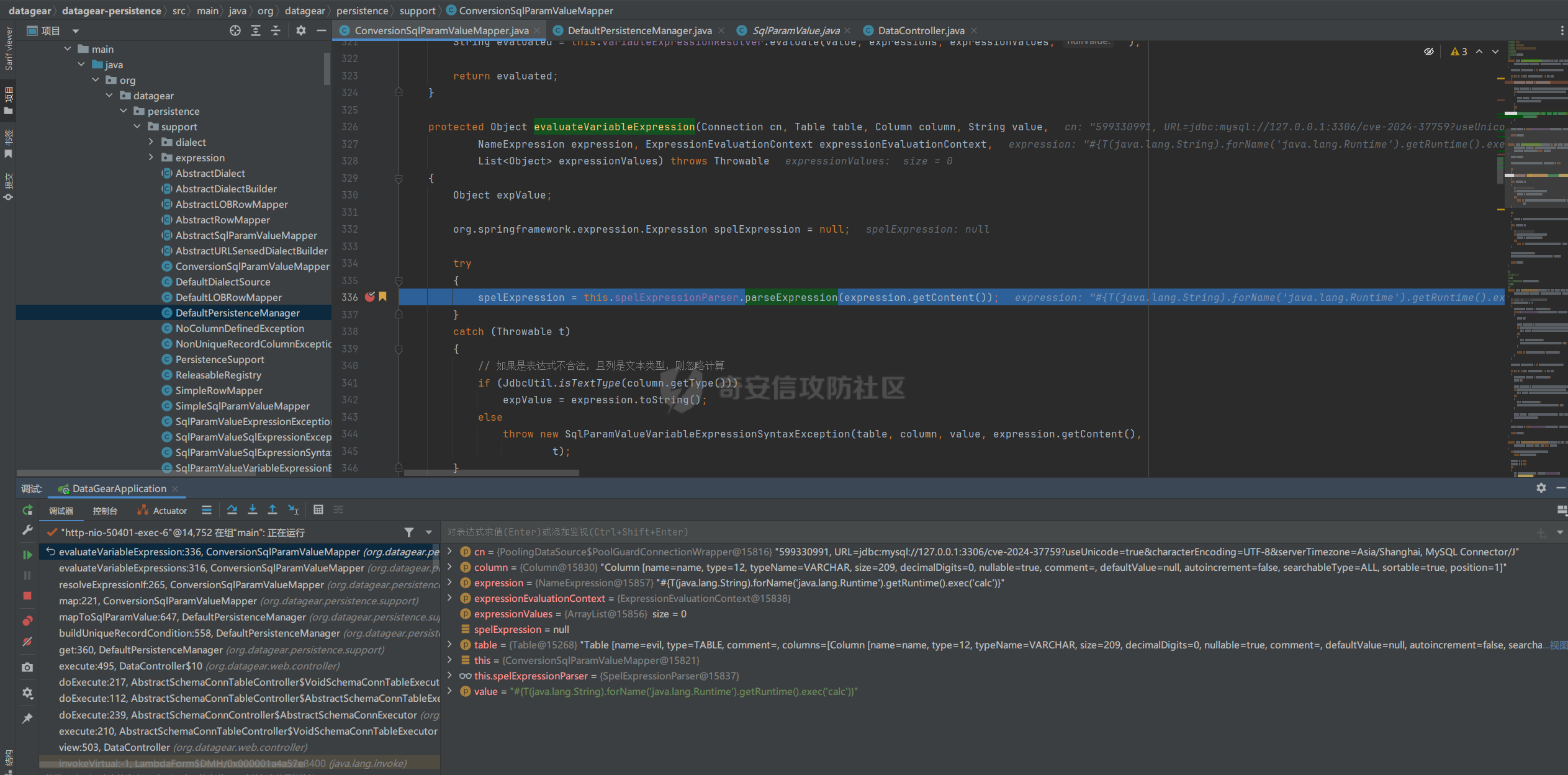Filter frames in call stack
This screenshot has width=1568, height=775.
click(409, 532)
